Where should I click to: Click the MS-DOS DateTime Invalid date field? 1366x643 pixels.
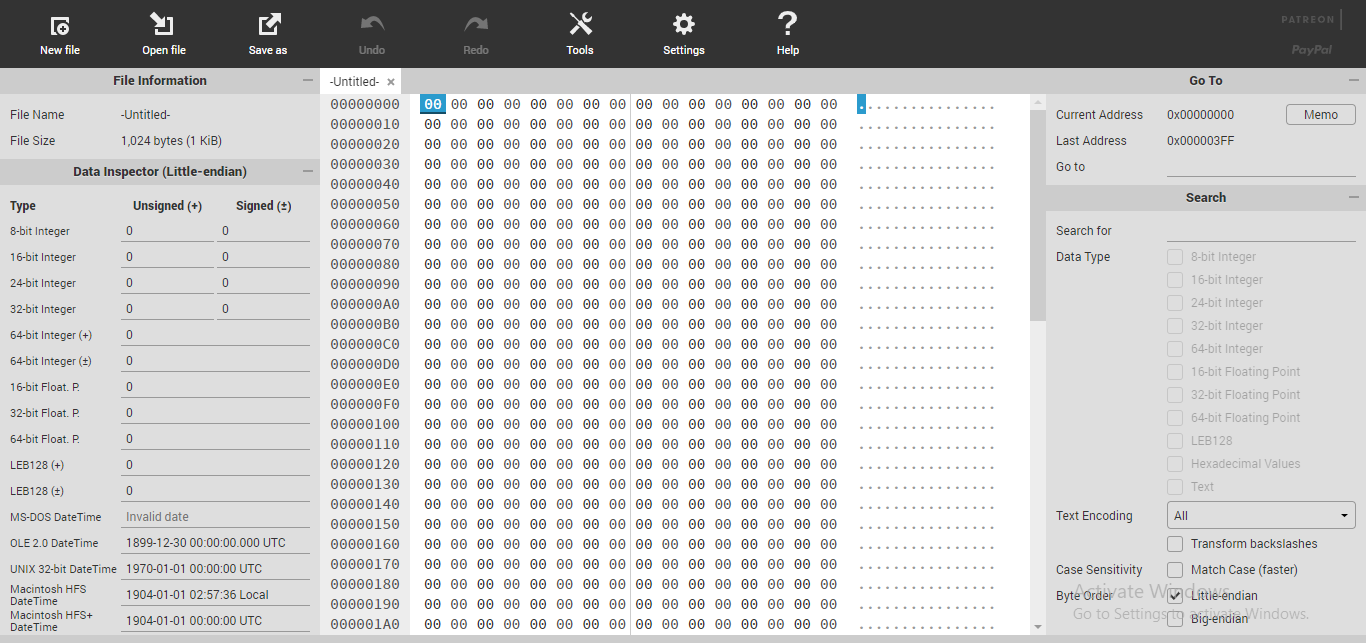(x=215, y=517)
